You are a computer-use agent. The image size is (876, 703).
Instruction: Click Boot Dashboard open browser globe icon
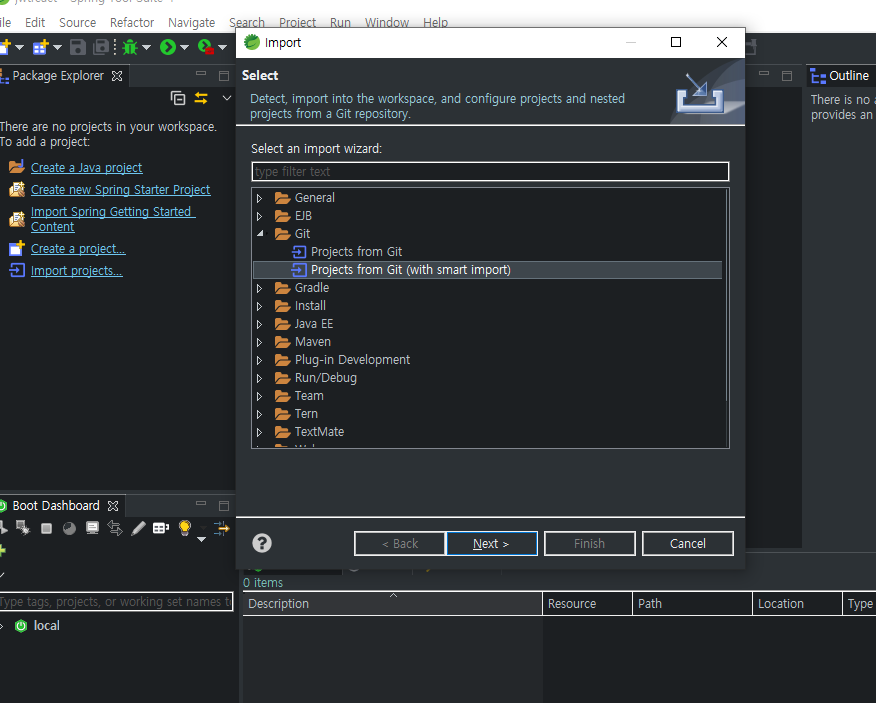(69, 529)
